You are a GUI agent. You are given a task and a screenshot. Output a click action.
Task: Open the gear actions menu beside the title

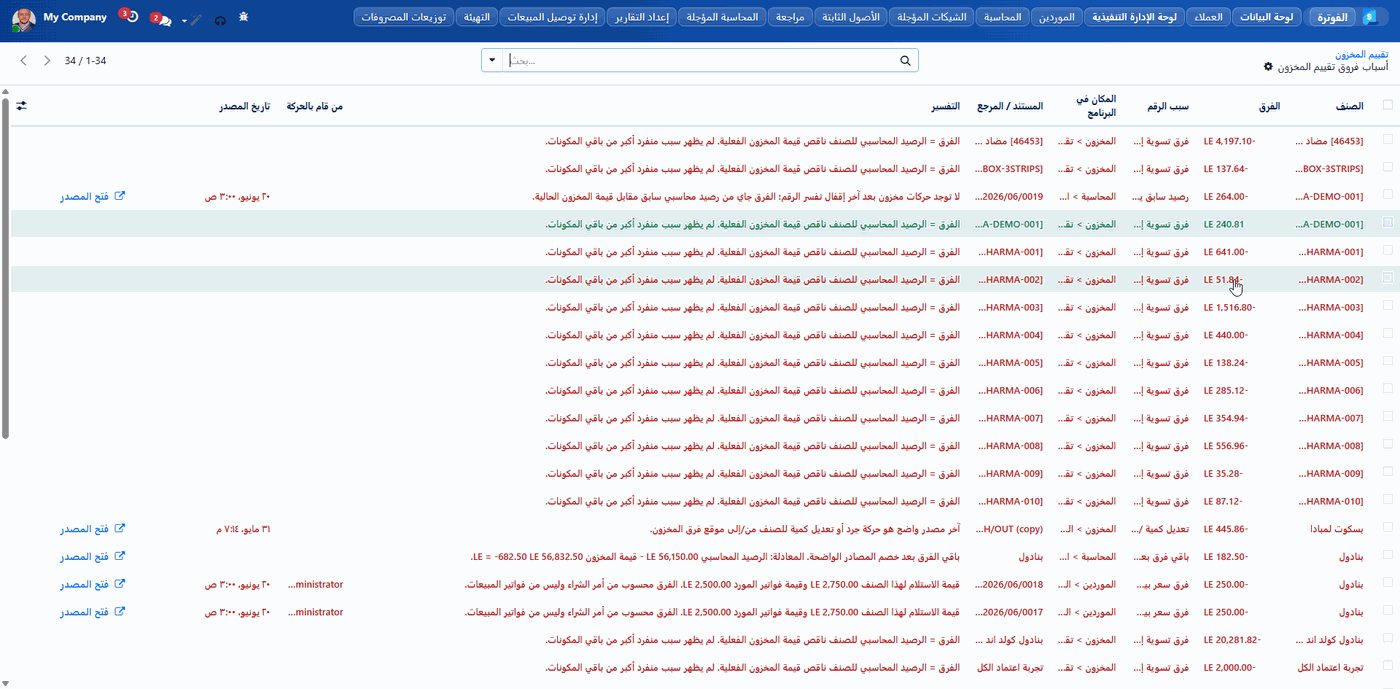pos(1268,67)
